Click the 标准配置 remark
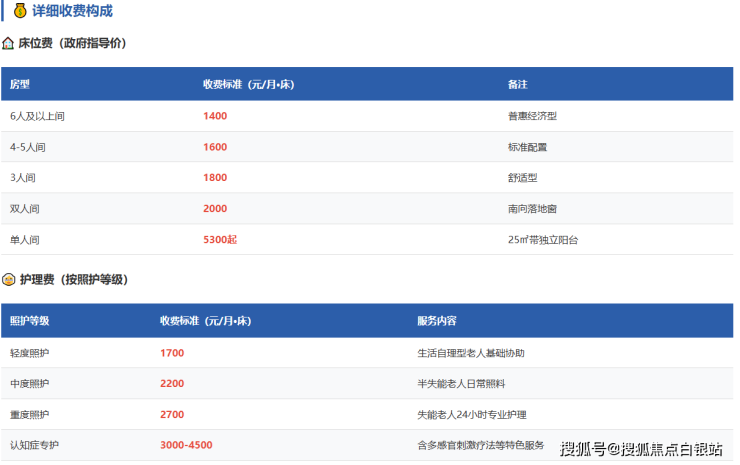This screenshot has width=740, height=465. click(528, 147)
